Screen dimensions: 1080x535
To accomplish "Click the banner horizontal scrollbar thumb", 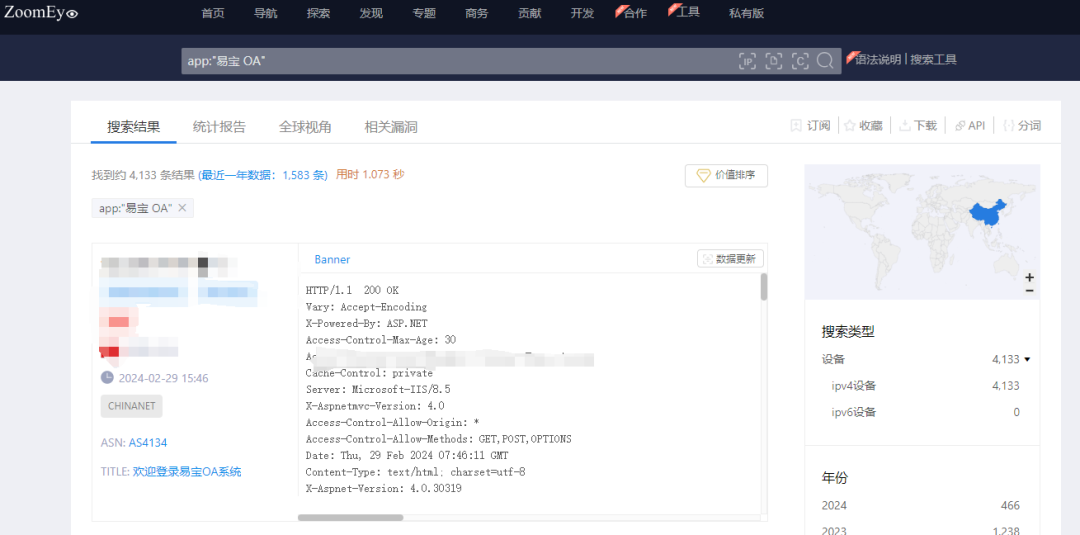I will 351,517.
